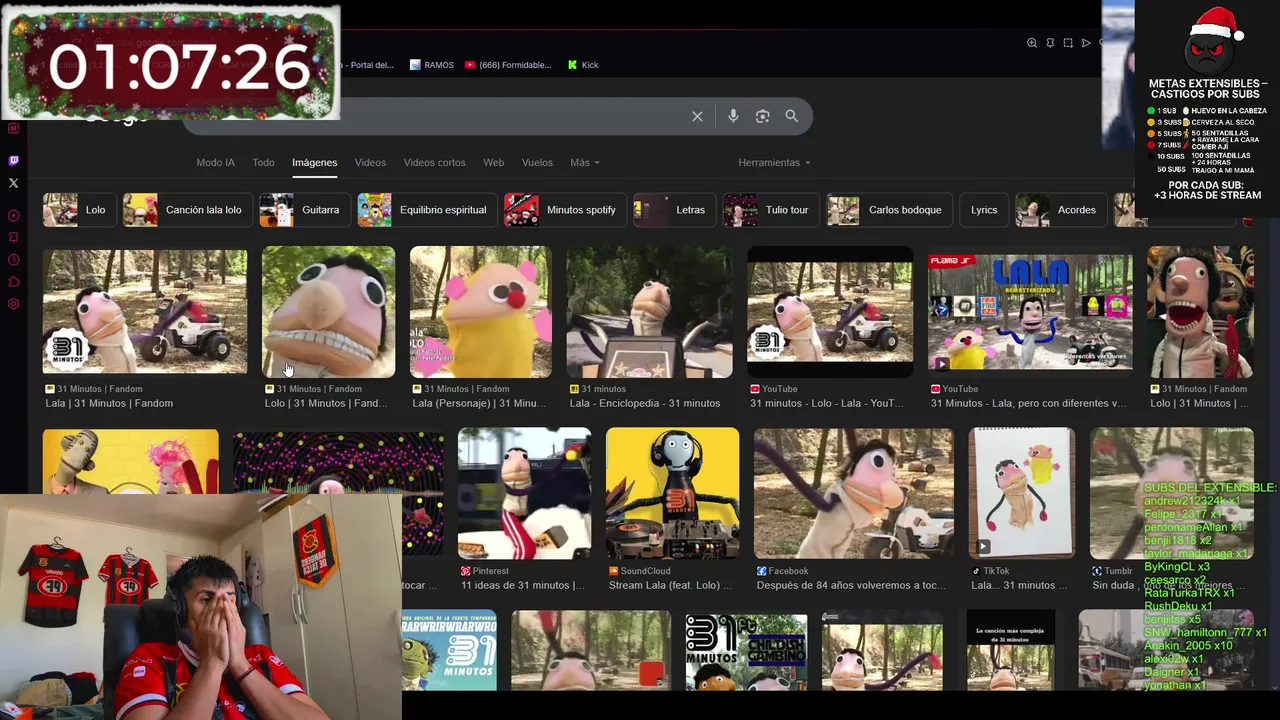1280x720 pixels.
Task: Filter by Equilibrio espiritual chip
Action: coord(427,210)
